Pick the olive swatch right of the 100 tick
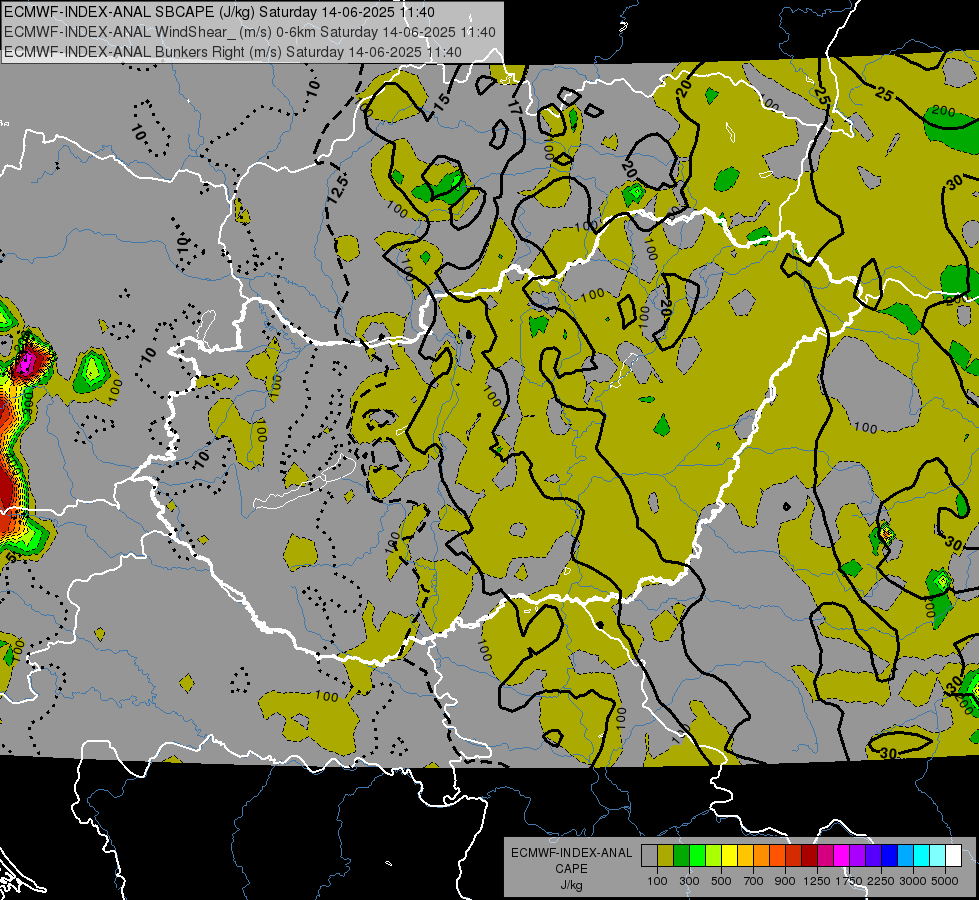Image resolution: width=979 pixels, height=900 pixels. [x=666, y=856]
